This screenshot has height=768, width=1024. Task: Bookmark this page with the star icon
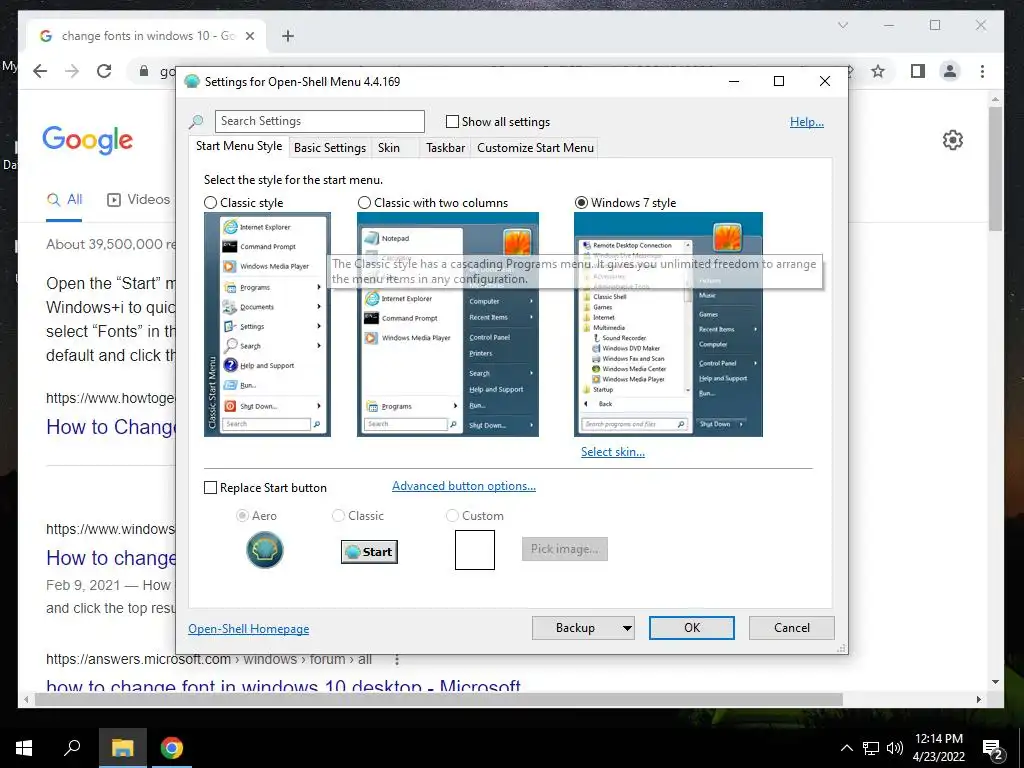tap(878, 71)
